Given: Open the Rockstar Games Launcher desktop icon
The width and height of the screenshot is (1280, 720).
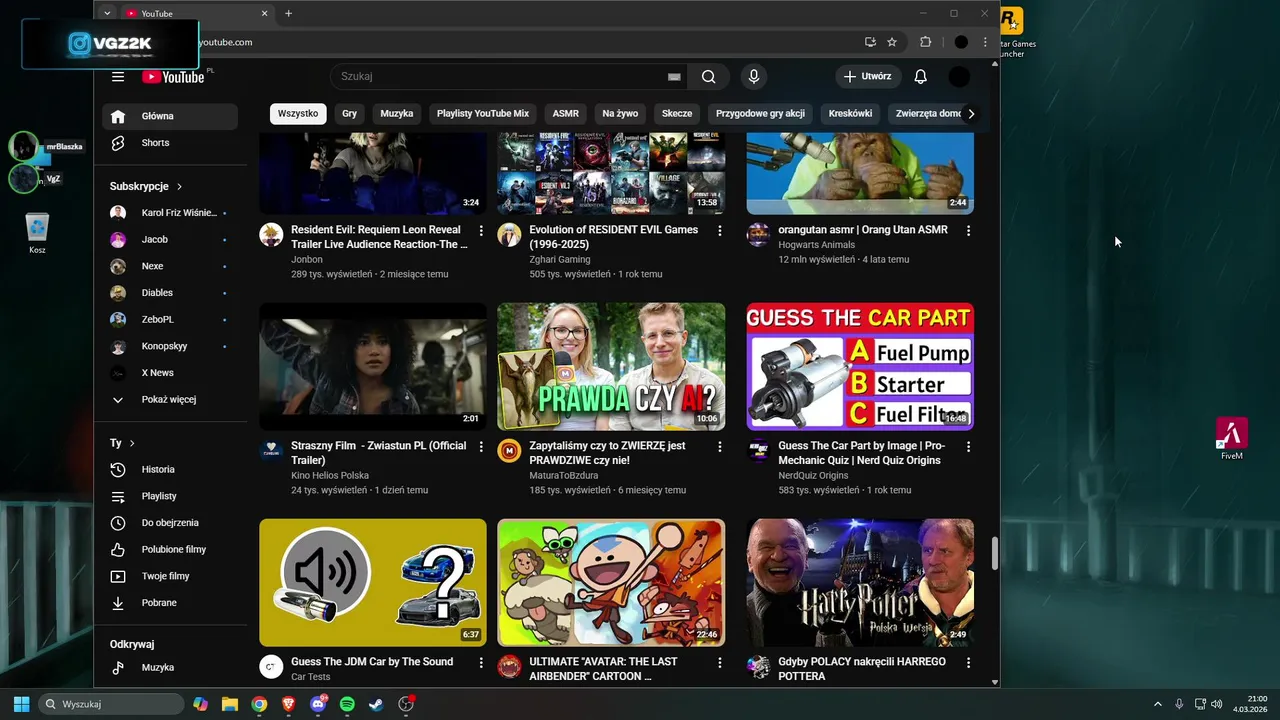Looking at the screenshot, I should (1011, 30).
